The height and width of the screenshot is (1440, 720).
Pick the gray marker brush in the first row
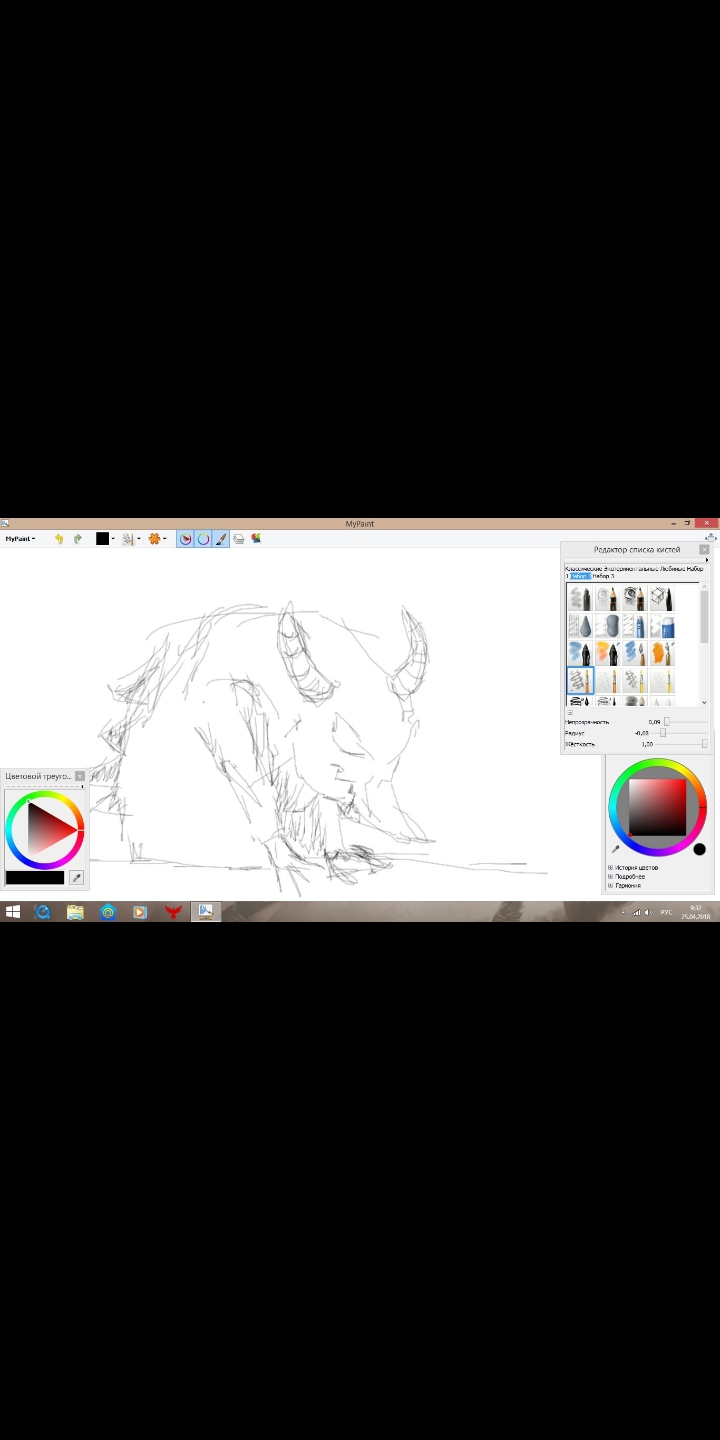(580, 598)
